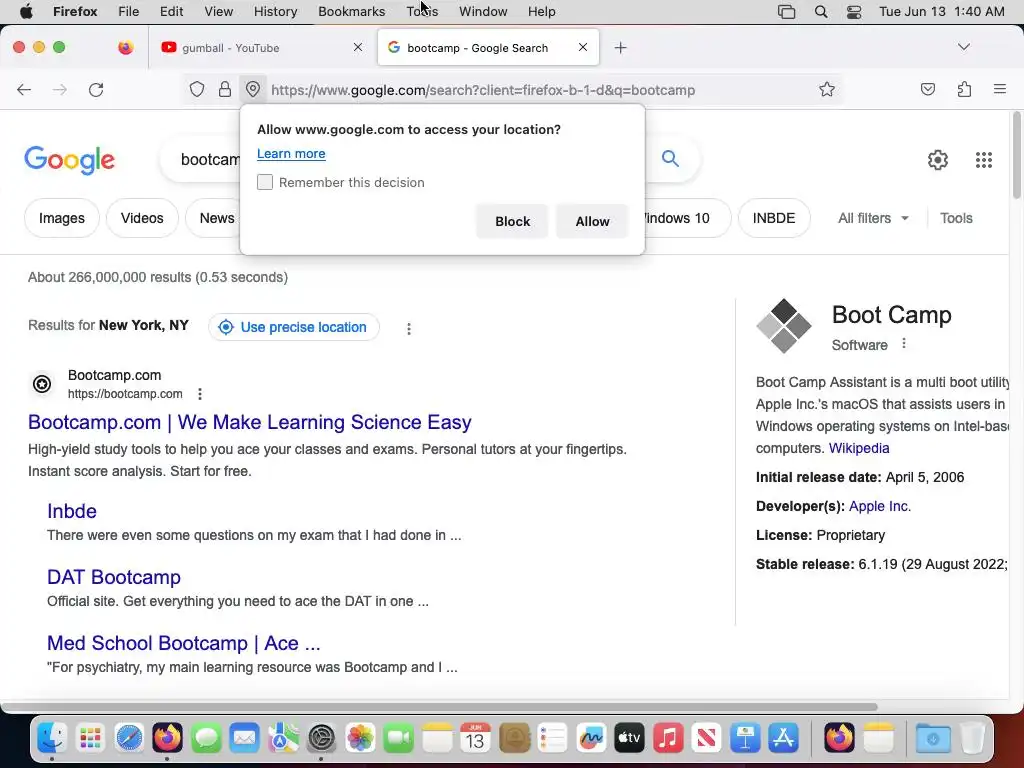
Task: Click the location permission icon in address bar
Action: click(253, 89)
